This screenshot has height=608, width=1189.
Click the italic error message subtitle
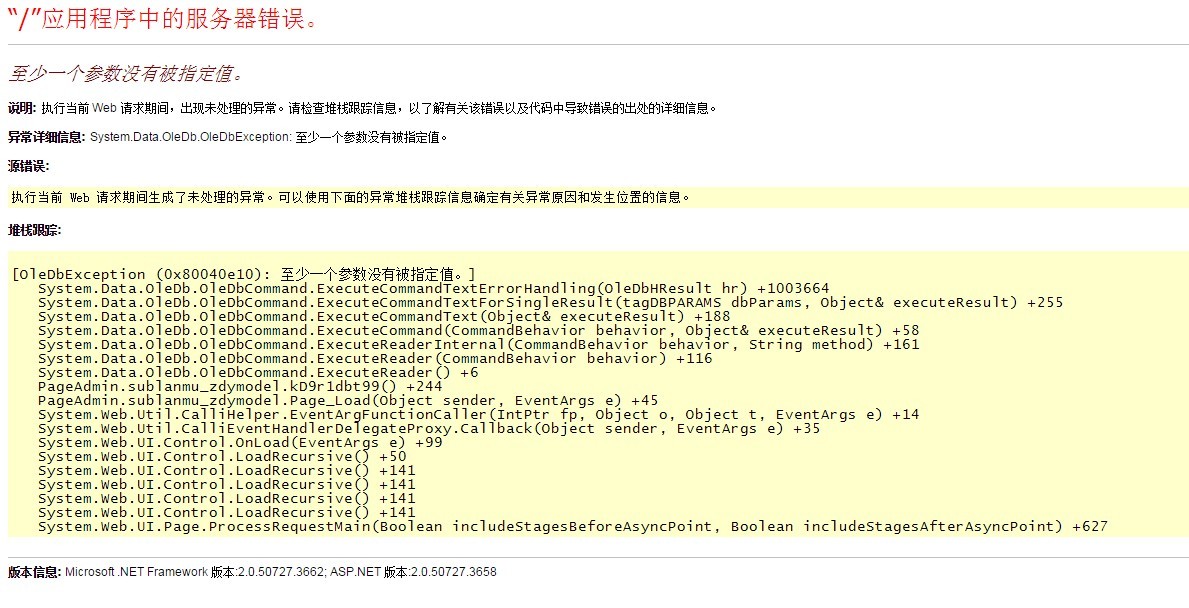point(125,74)
